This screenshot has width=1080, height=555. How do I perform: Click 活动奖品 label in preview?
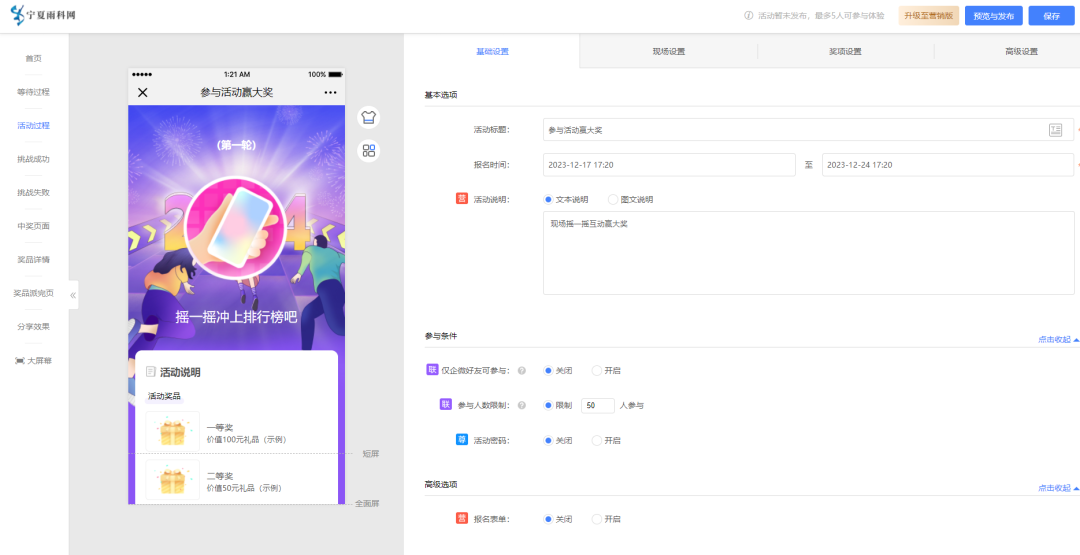pyautogui.click(x=165, y=396)
